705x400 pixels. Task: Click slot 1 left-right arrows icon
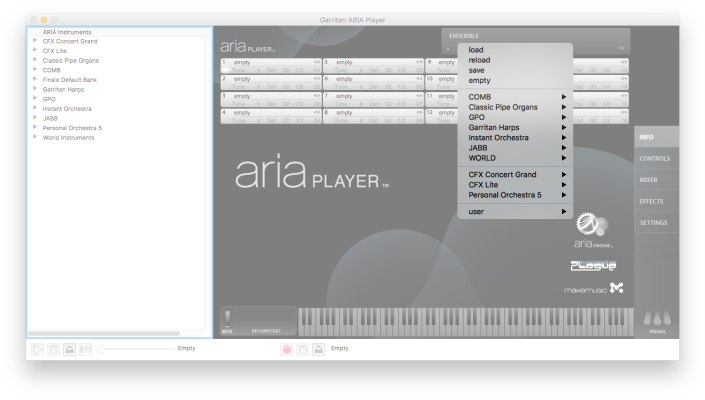click(x=317, y=62)
